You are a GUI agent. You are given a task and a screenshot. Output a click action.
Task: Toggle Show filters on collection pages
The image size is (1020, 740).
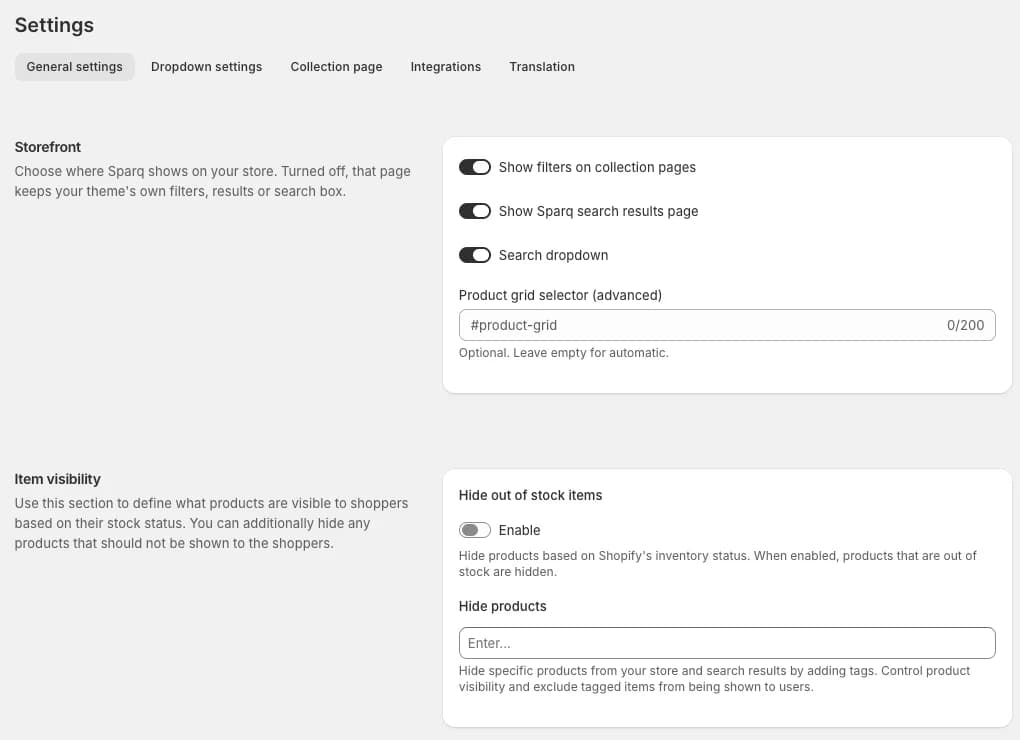[x=475, y=167]
